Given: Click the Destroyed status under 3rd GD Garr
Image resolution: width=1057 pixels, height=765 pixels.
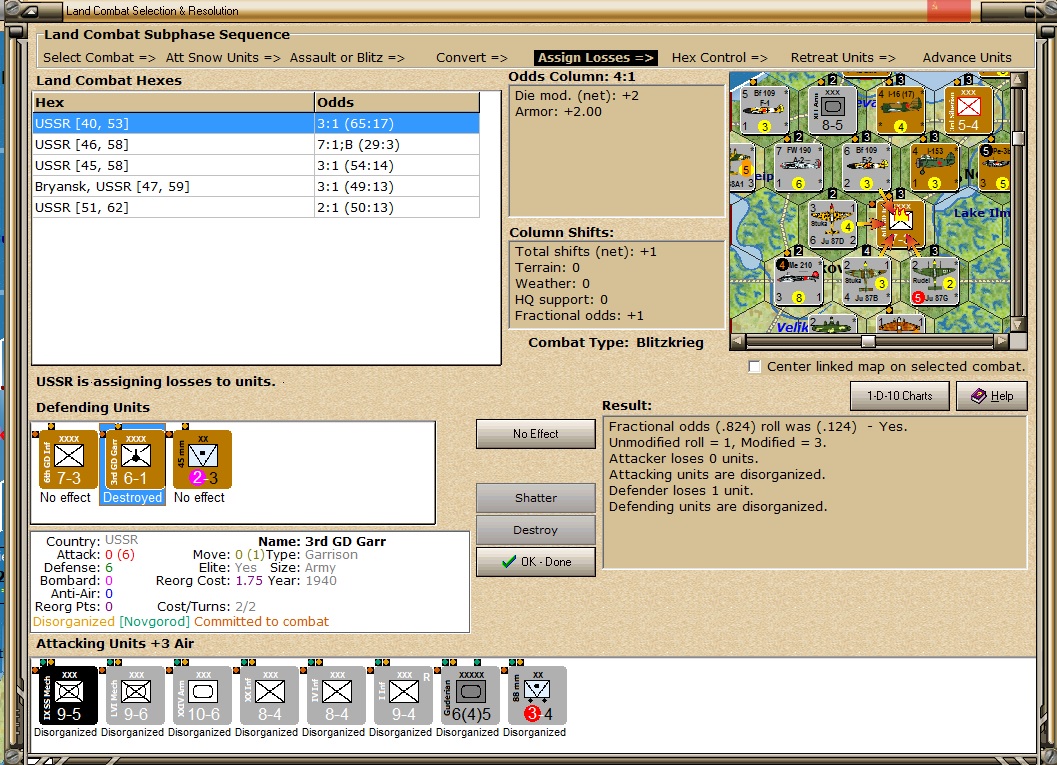Looking at the screenshot, I should 132,497.
